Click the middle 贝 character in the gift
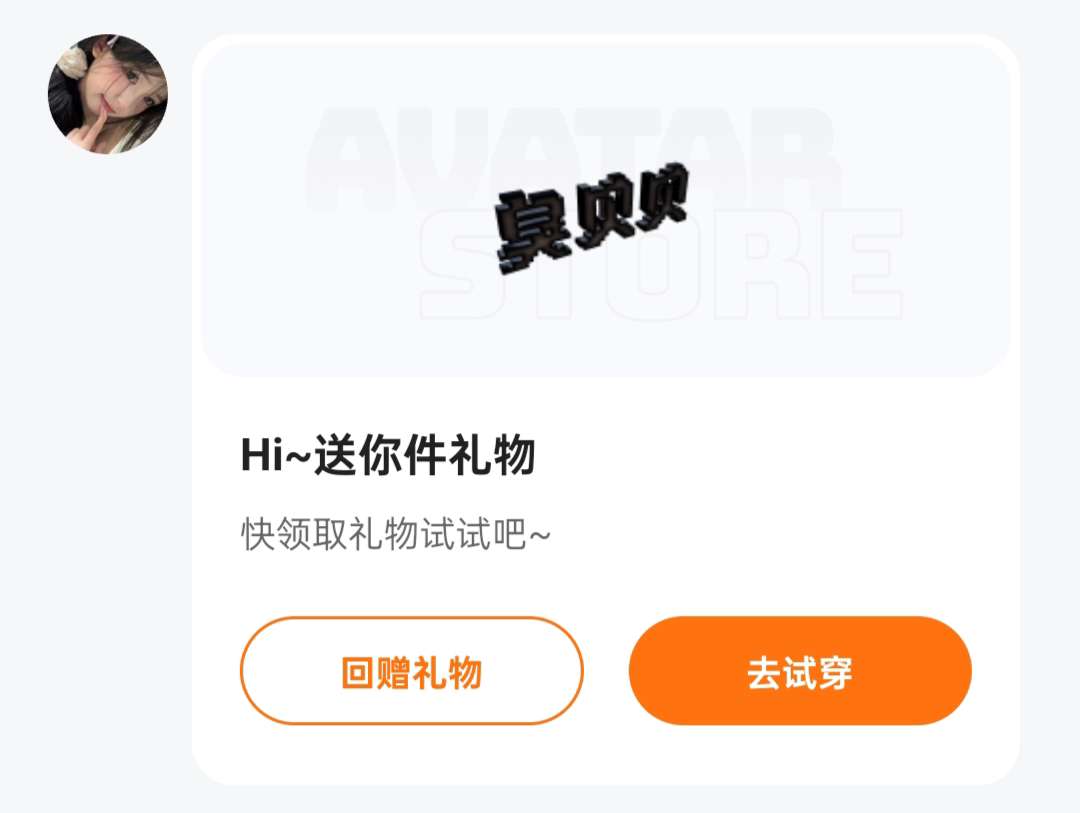The height and width of the screenshot is (813, 1080). tap(606, 214)
